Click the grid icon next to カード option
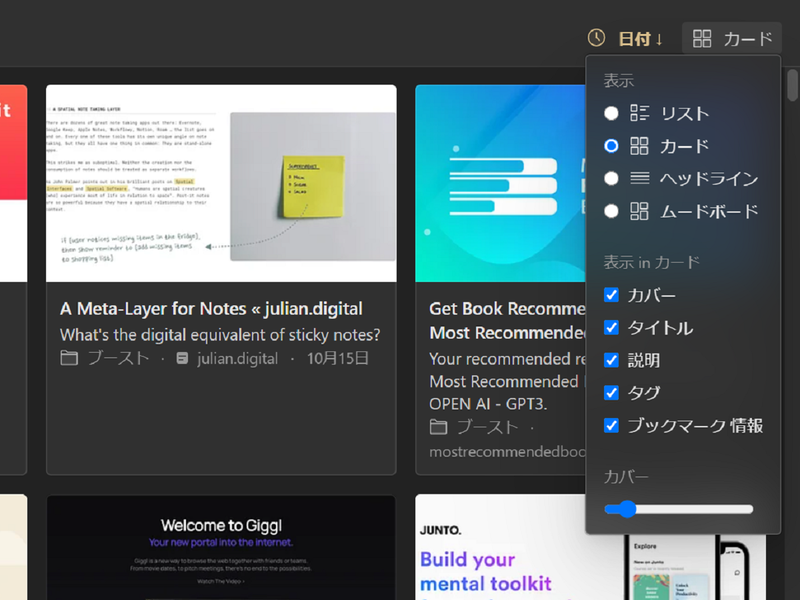The height and width of the screenshot is (600, 800). point(640,146)
